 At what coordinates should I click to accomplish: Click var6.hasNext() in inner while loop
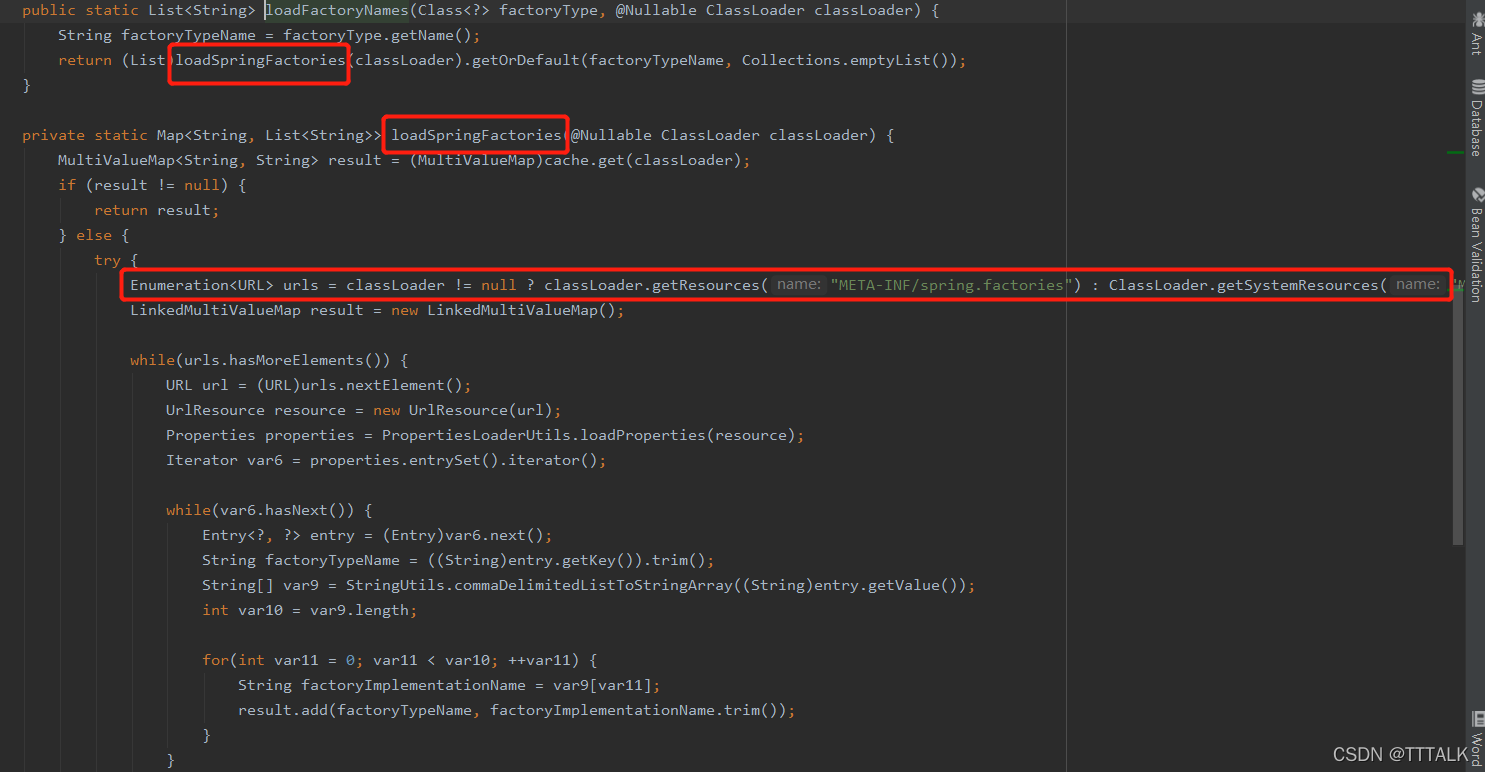coord(283,510)
